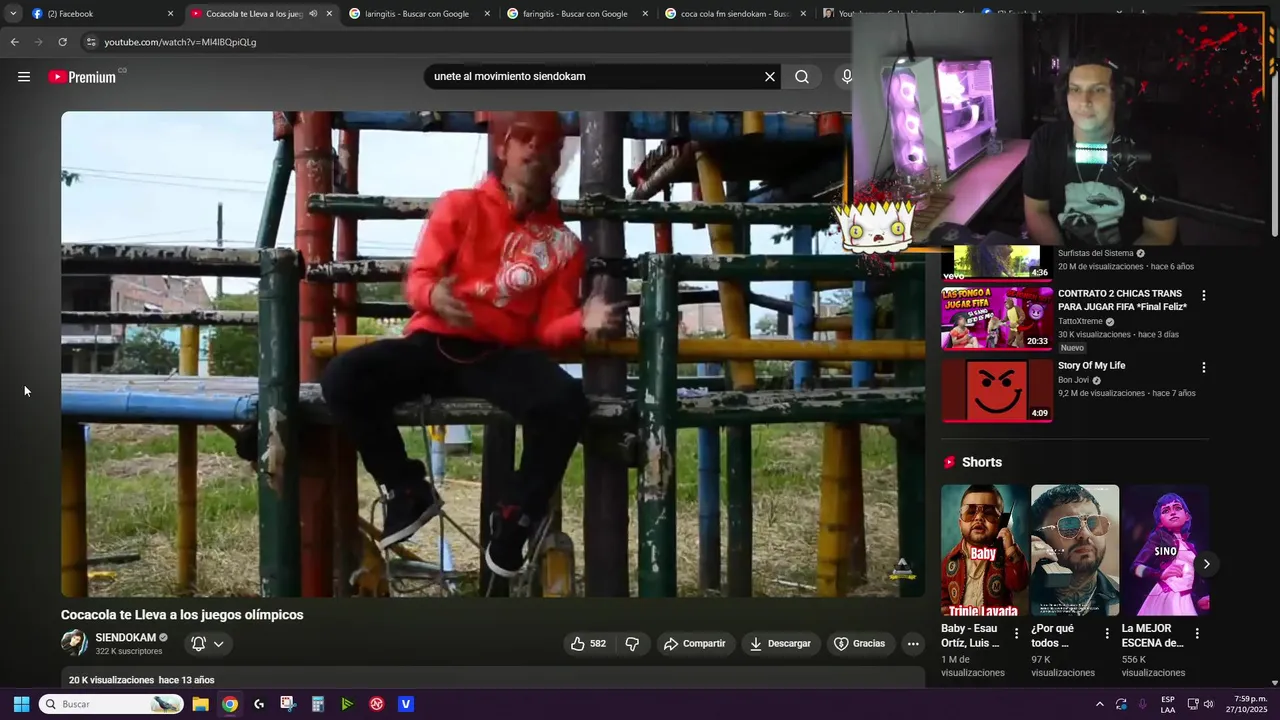Viewport: 1280px width, 720px height.
Task: Start voice search with the microphone
Action: coord(847,77)
